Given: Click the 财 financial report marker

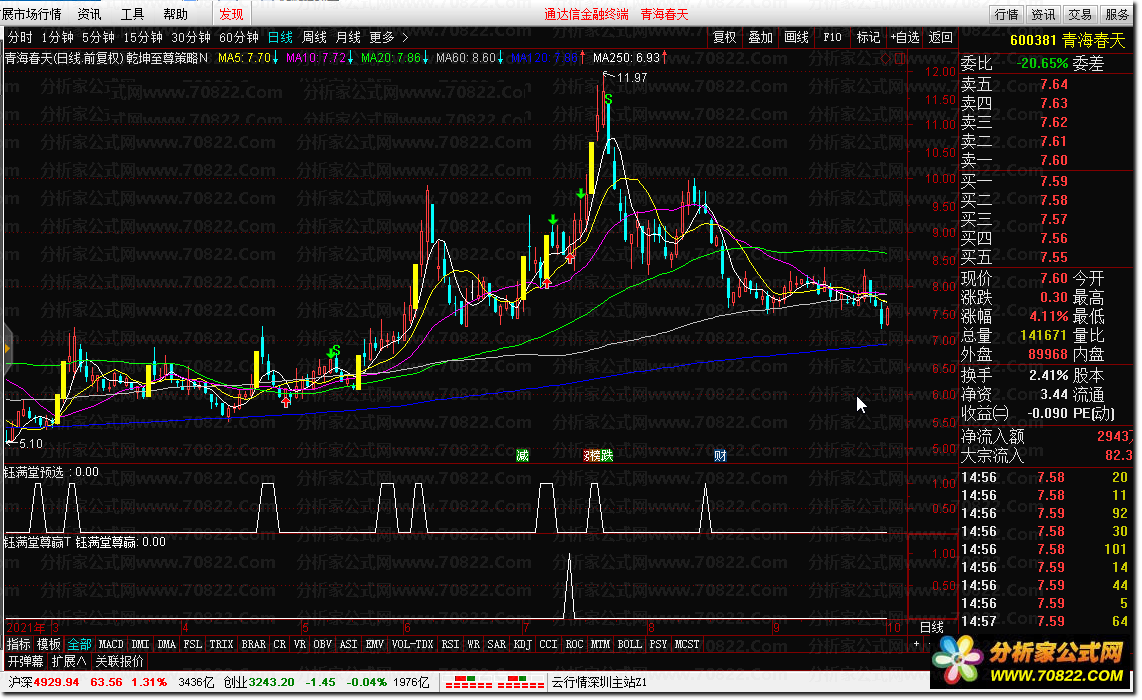Looking at the screenshot, I should pyautogui.click(x=720, y=456).
